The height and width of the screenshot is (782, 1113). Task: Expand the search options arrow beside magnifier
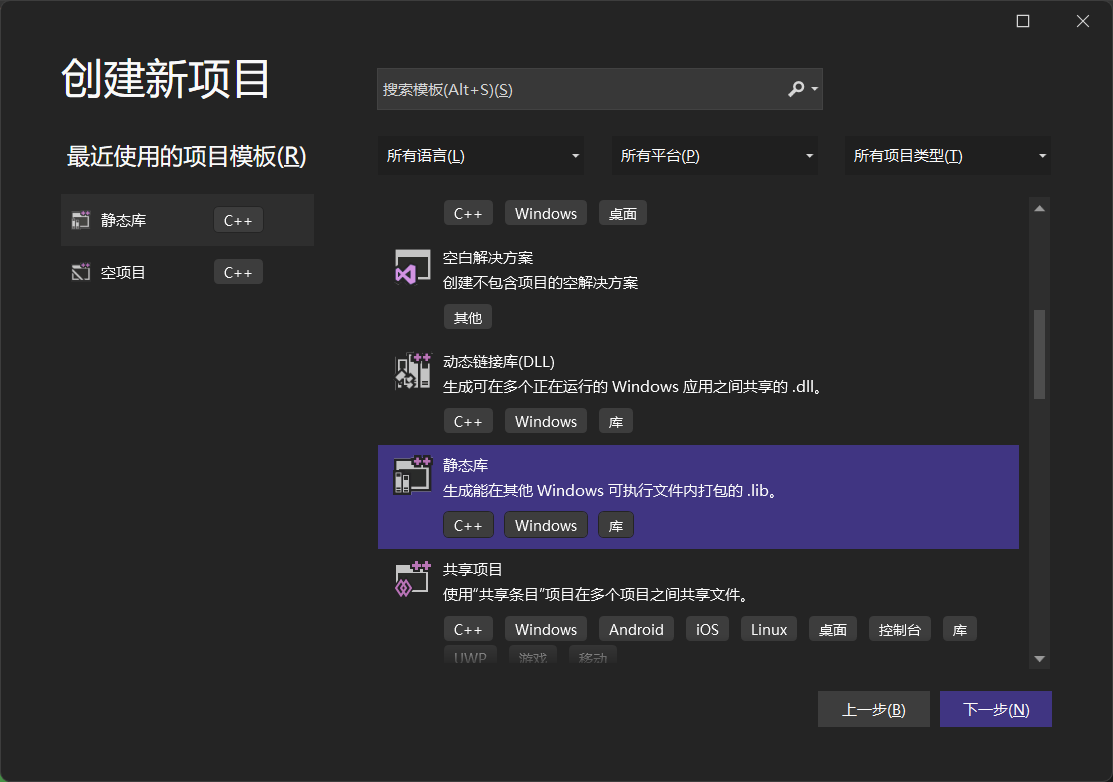tap(815, 89)
